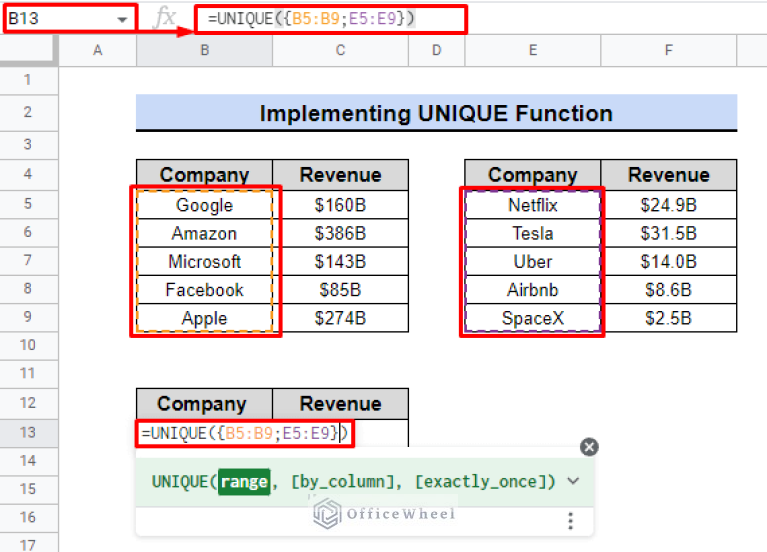This screenshot has width=767, height=552.
Task: Close the UNIQUE formula help popup
Action: tap(589, 447)
